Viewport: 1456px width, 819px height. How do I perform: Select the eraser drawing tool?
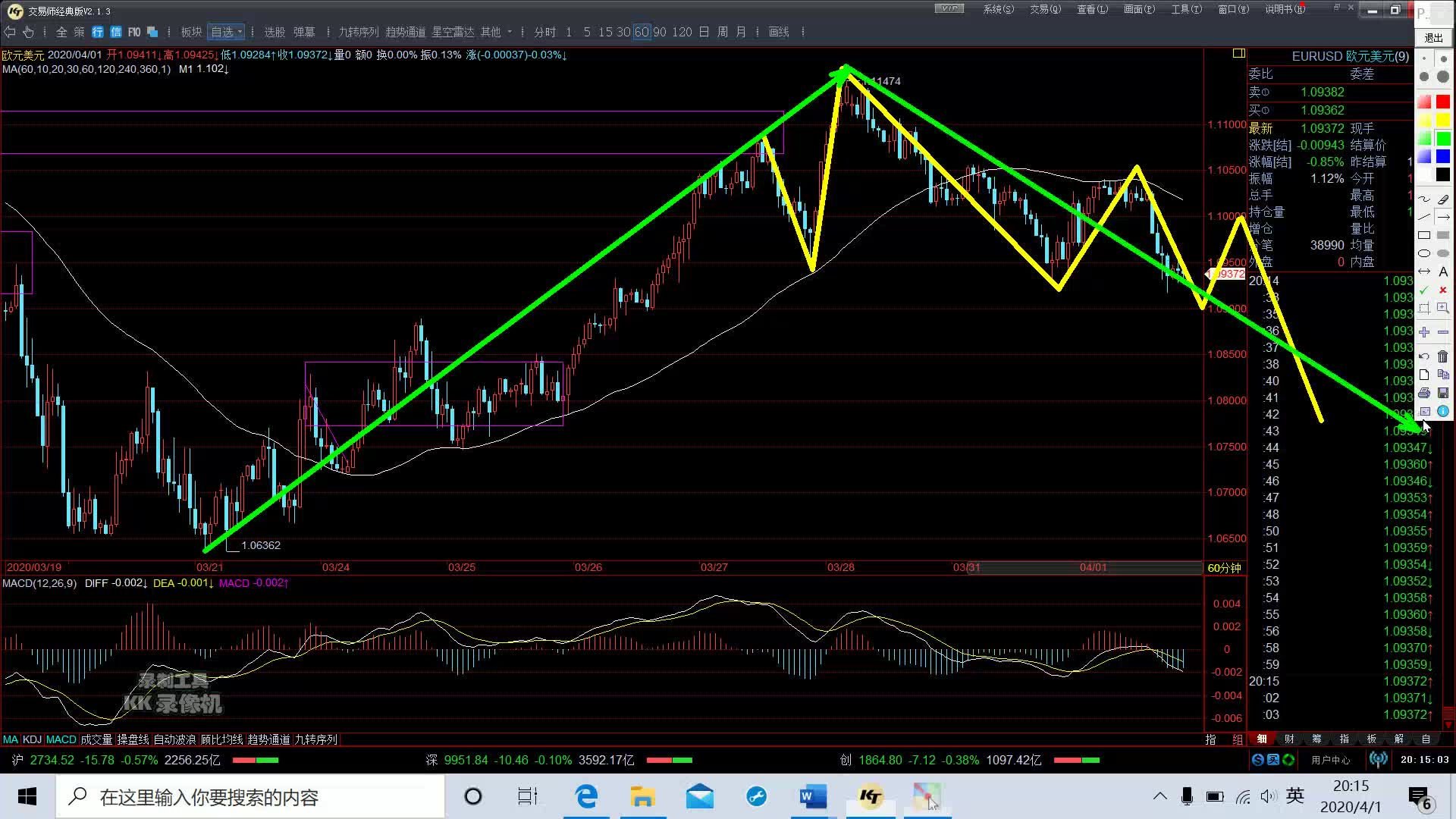click(x=1442, y=199)
